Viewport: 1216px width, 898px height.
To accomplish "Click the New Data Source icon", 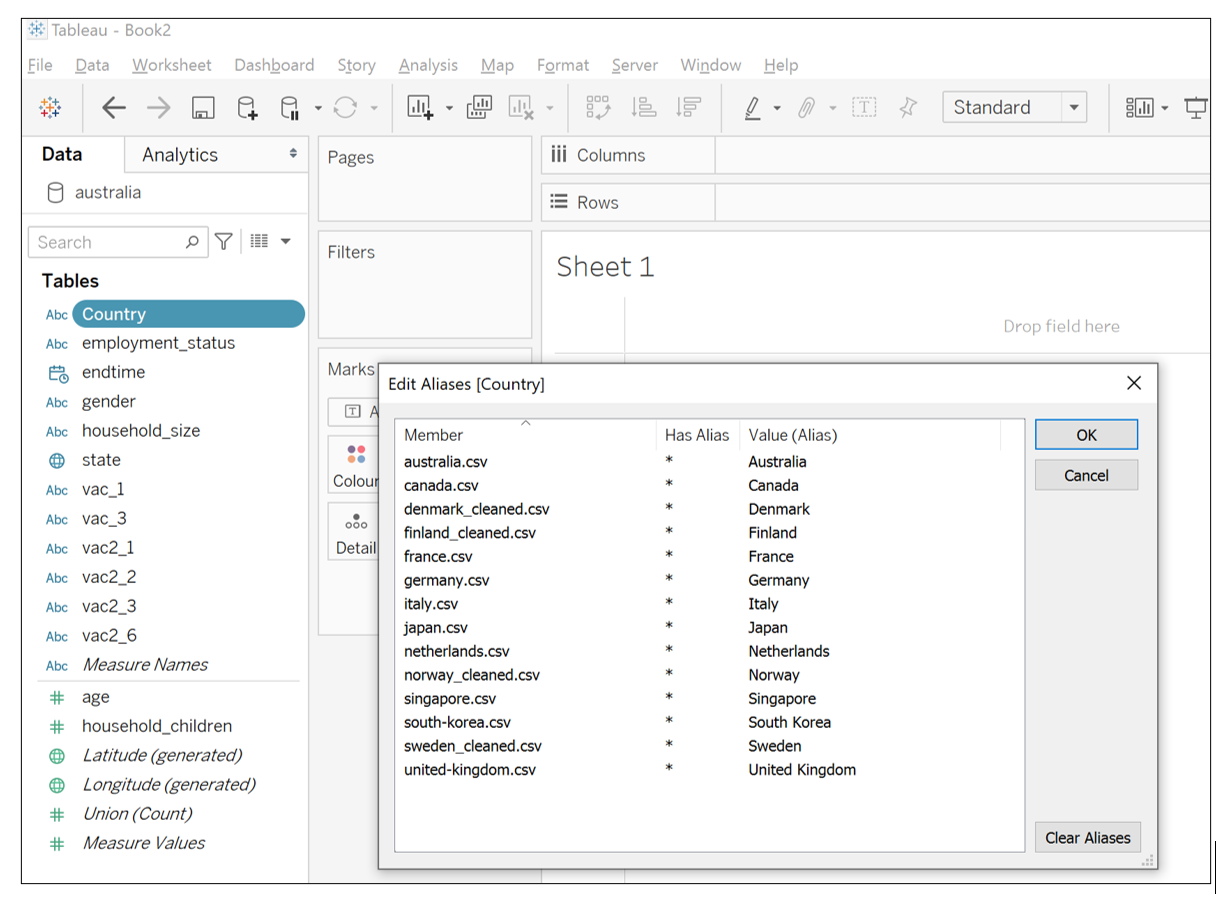I will tap(246, 108).
